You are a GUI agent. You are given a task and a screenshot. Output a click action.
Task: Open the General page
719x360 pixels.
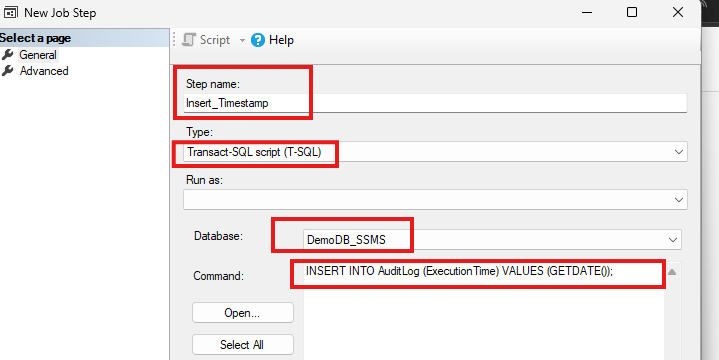(x=38, y=55)
